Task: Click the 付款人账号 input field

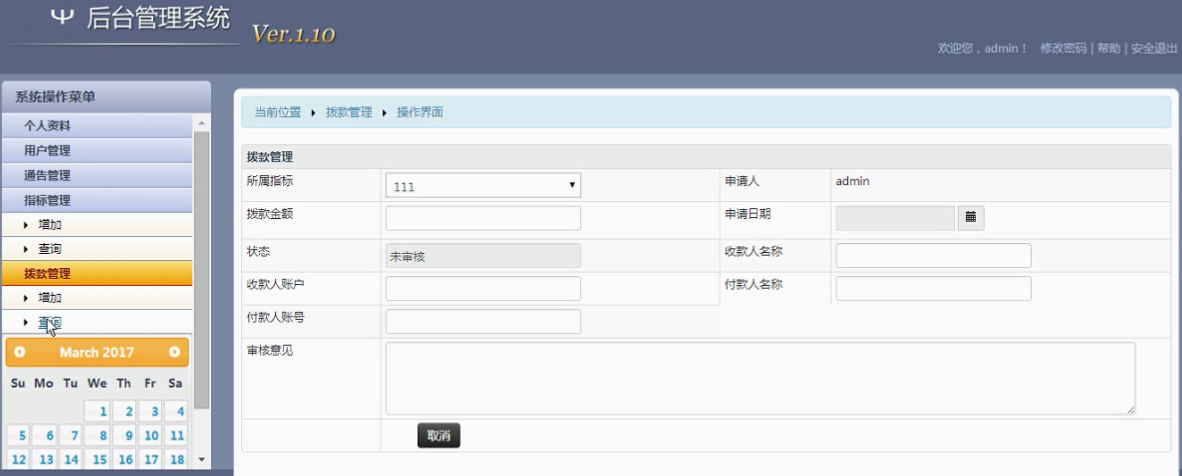Action: coord(483,321)
